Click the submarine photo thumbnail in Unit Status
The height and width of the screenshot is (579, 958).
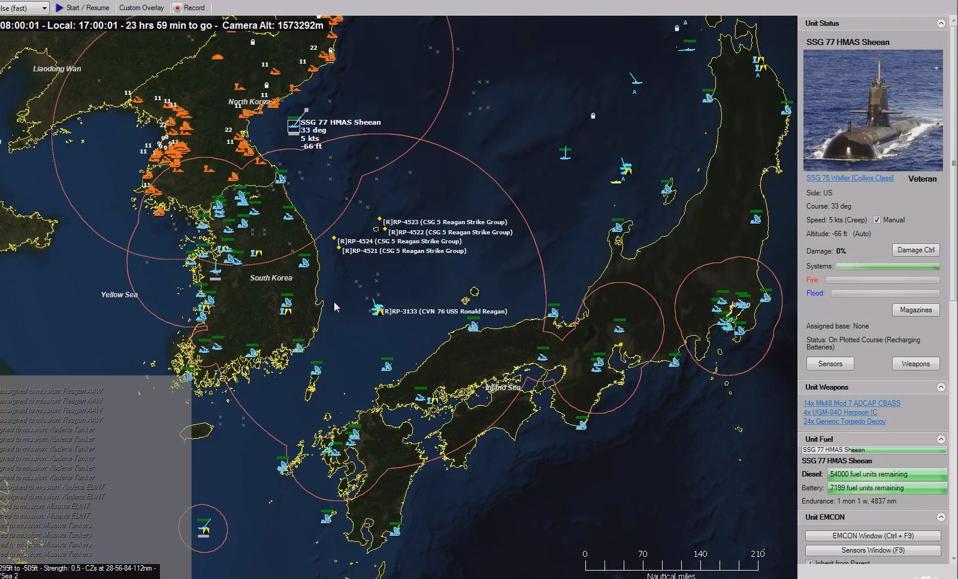[871, 108]
